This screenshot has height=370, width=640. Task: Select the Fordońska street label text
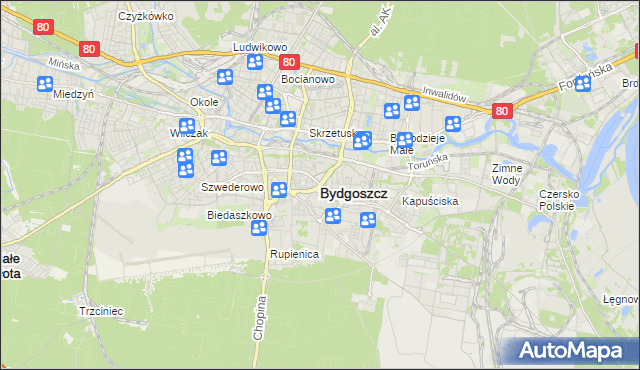[585, 77]
